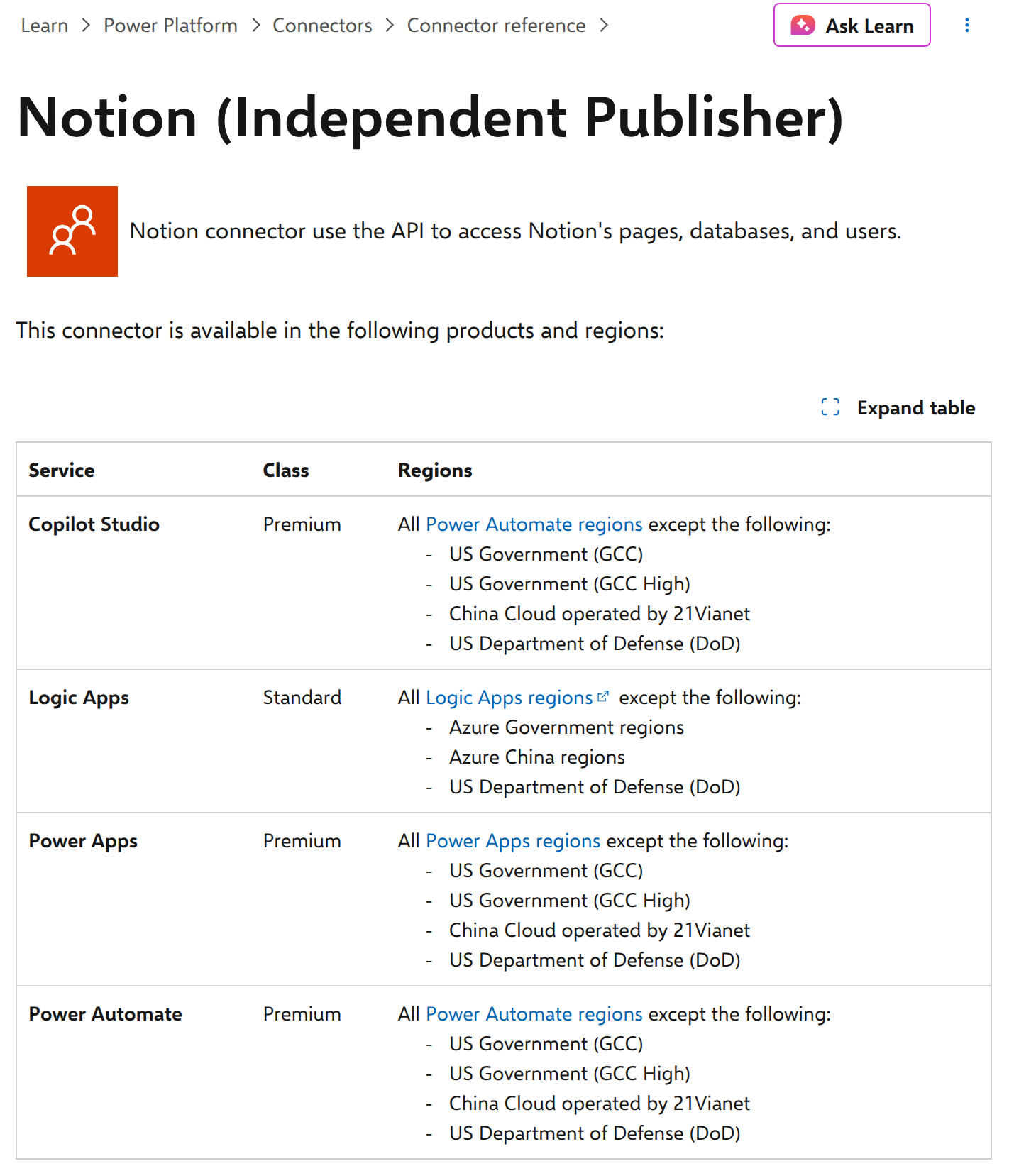Navigate to Connectors breadcrumb
The width and height of the screenshot is (1036, 1171).
pyautogui.click(x=323, y=26)
